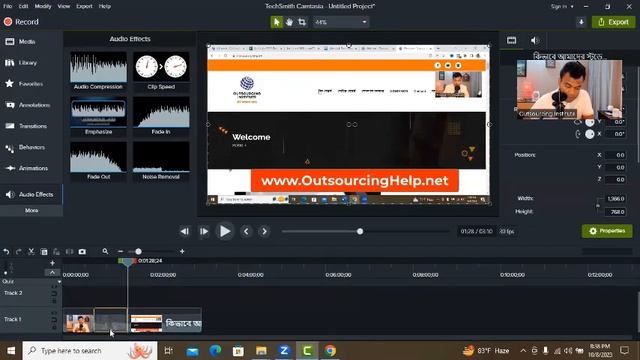Click the camera snapshot icon
The height and width of the screenshot is (360, 640).
point(82,252)
